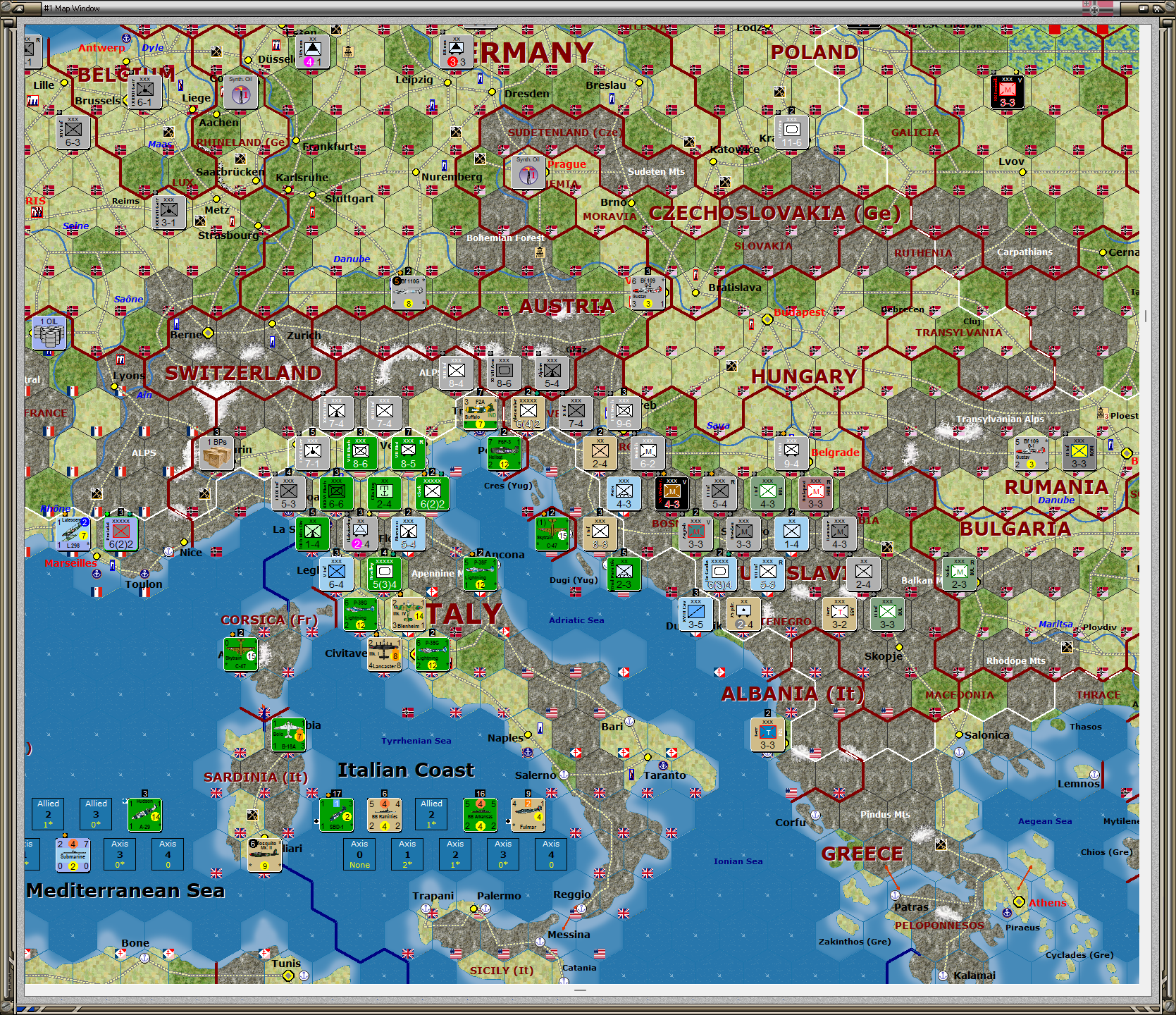Open the Axis 0 None sea box
The width and height of the screenshot is (1176, 1015).
tap(359, 854)
